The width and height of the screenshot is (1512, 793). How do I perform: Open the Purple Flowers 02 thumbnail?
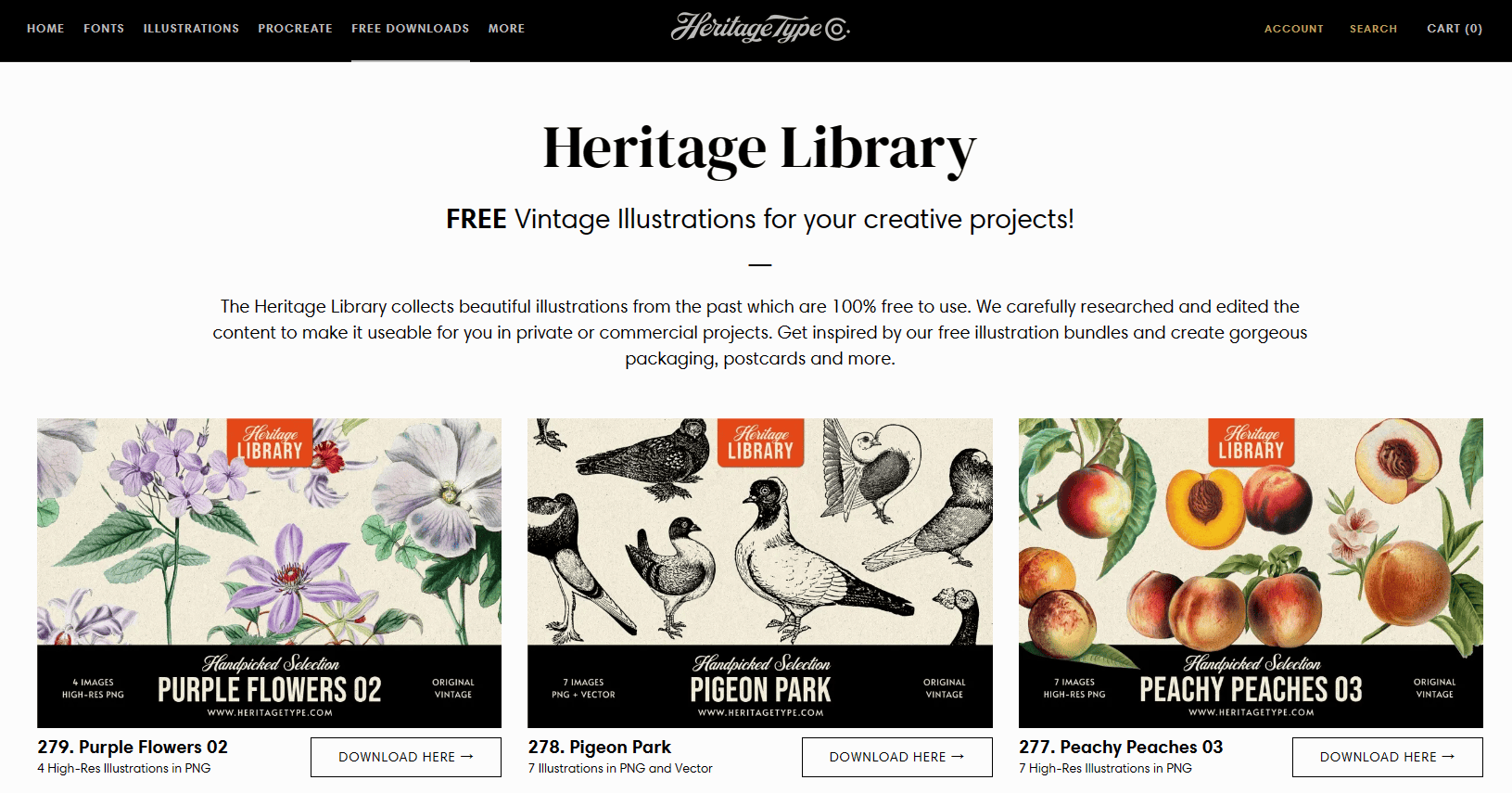pos(269,573)
